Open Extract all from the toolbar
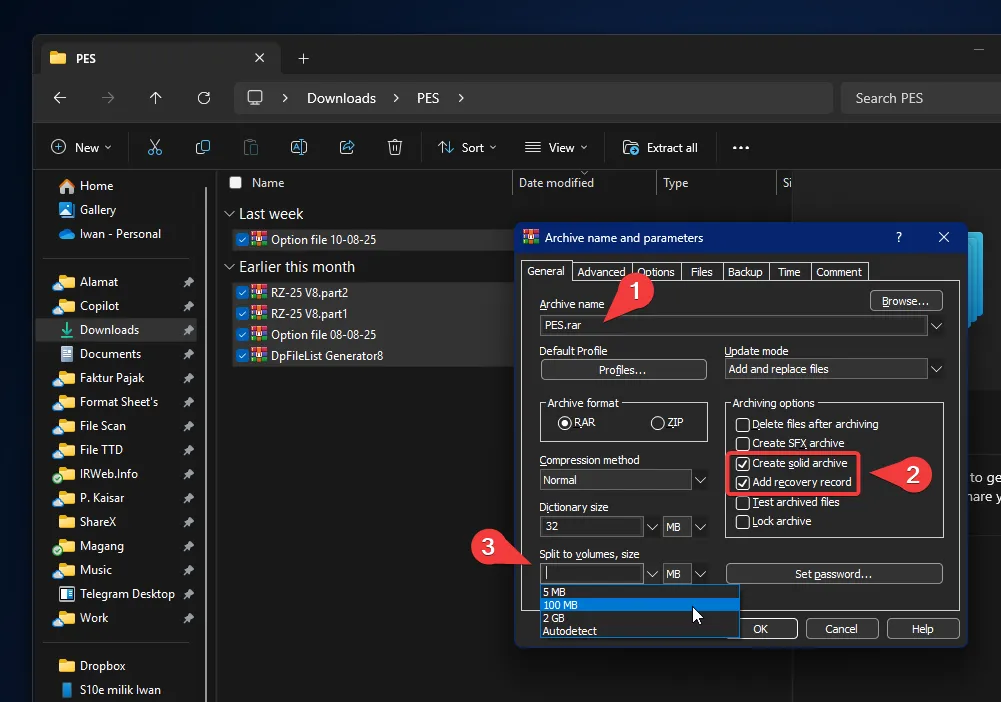 coord(660,147)
